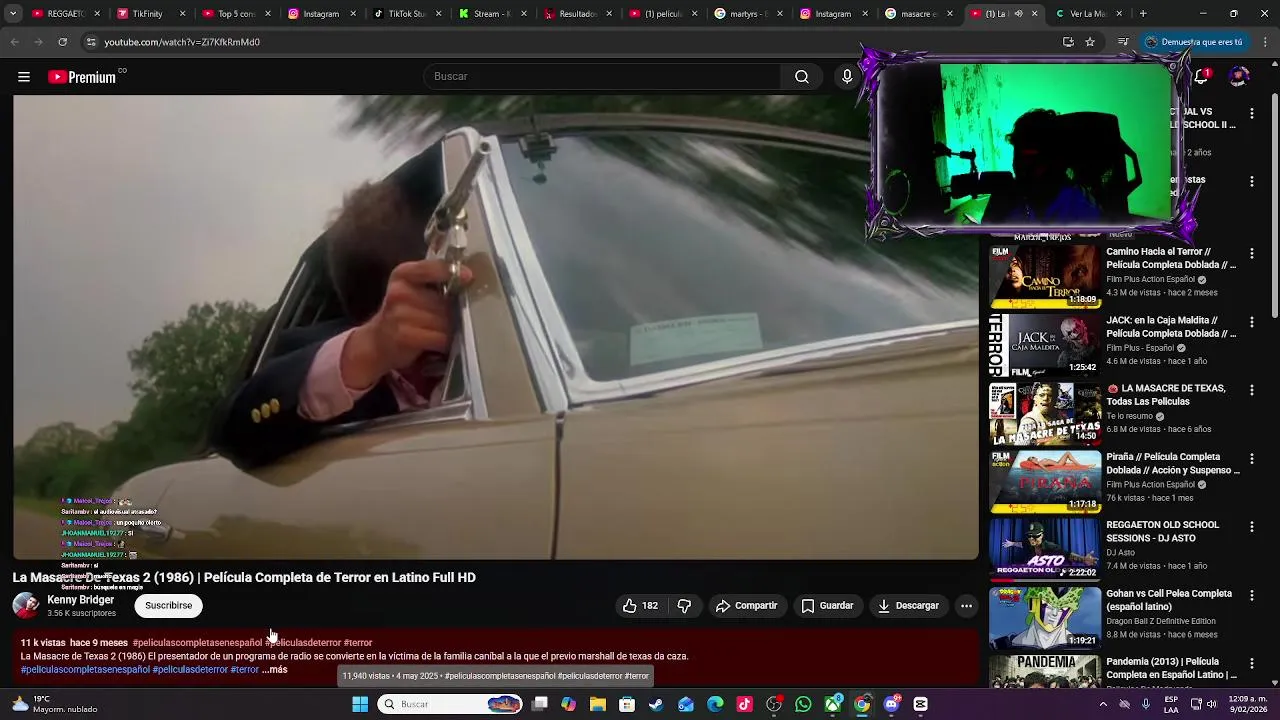Expand the description with ...más
This screenshot has height=720, width=1280.
click(275, 670)
